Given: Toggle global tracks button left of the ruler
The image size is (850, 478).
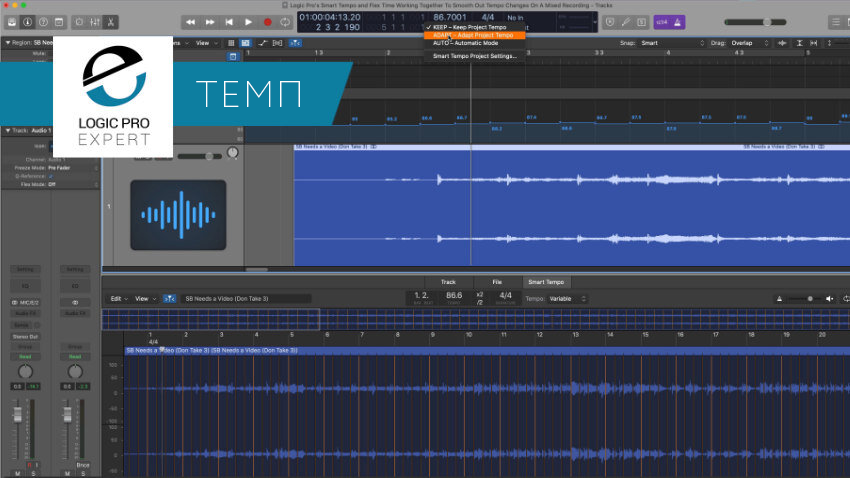Looking at the screenshot, I should point(233,56).
